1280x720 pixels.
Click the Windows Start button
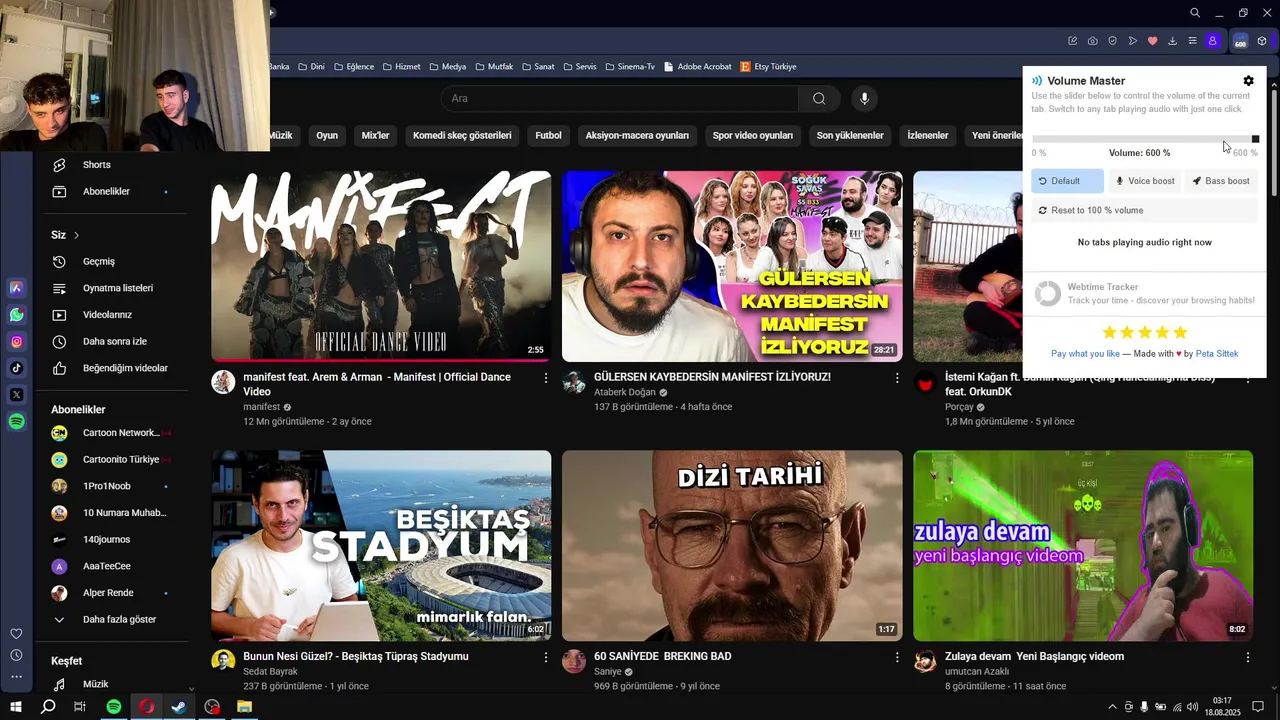point(16,707)
